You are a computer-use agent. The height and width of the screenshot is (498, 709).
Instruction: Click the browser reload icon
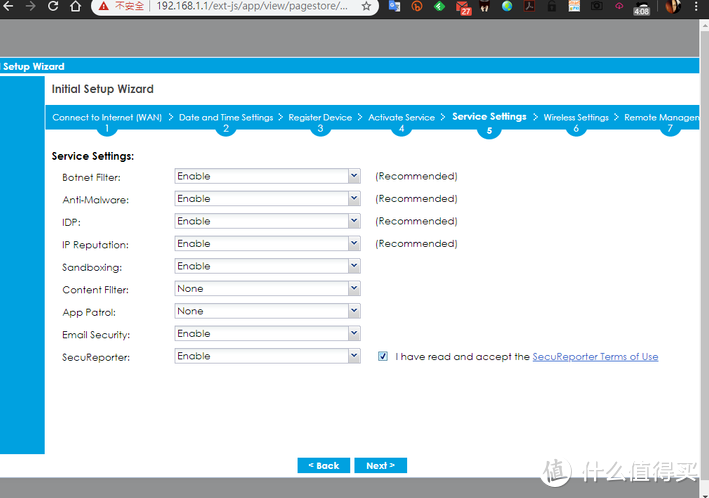[49, 7]
